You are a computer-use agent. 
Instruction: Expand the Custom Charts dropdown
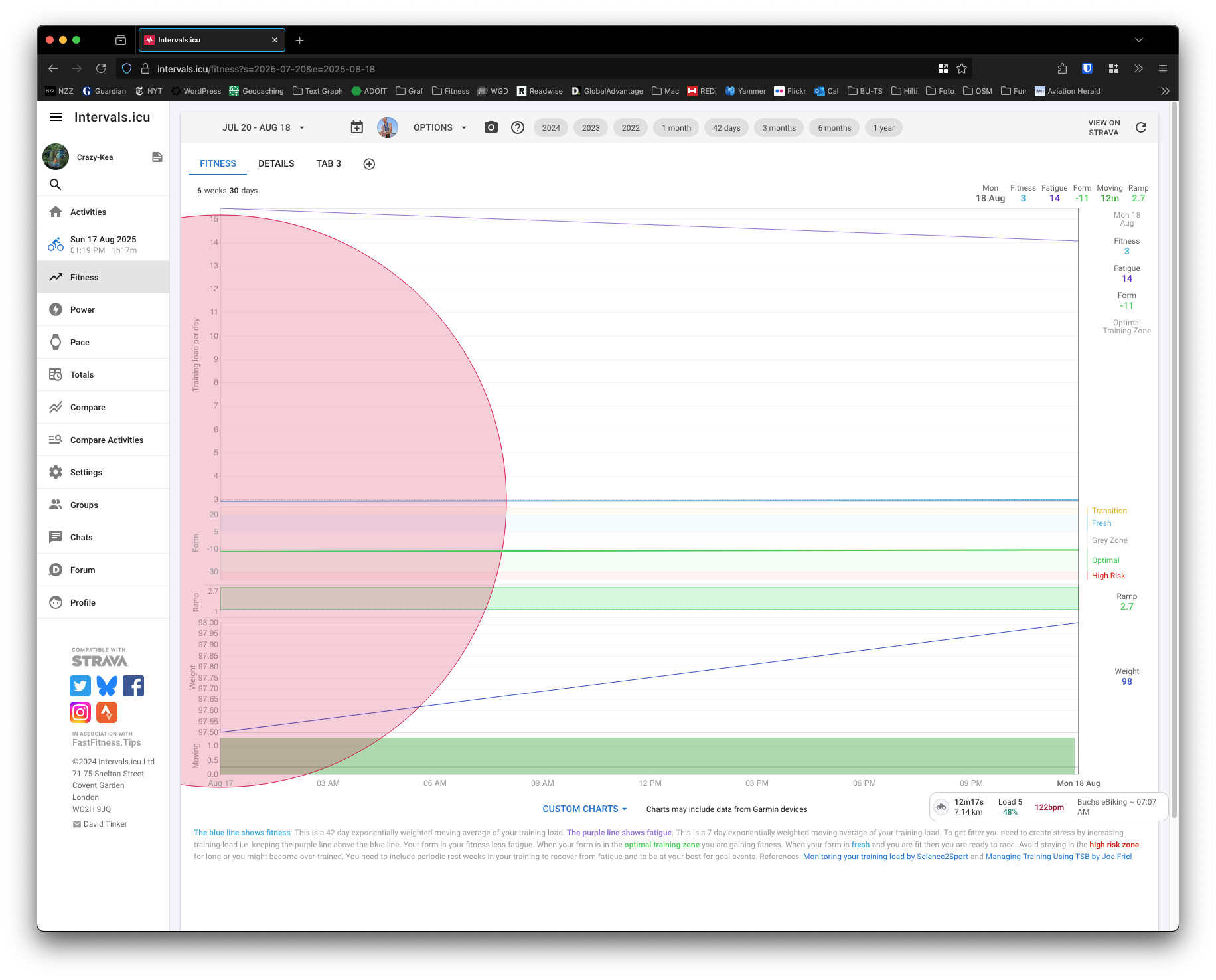(x=584, y=809)
